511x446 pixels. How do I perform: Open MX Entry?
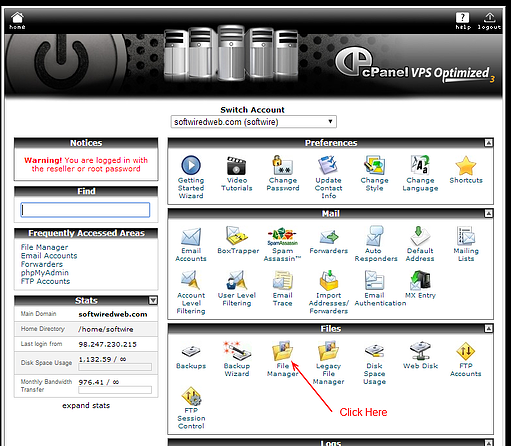(x=420, y=281)
